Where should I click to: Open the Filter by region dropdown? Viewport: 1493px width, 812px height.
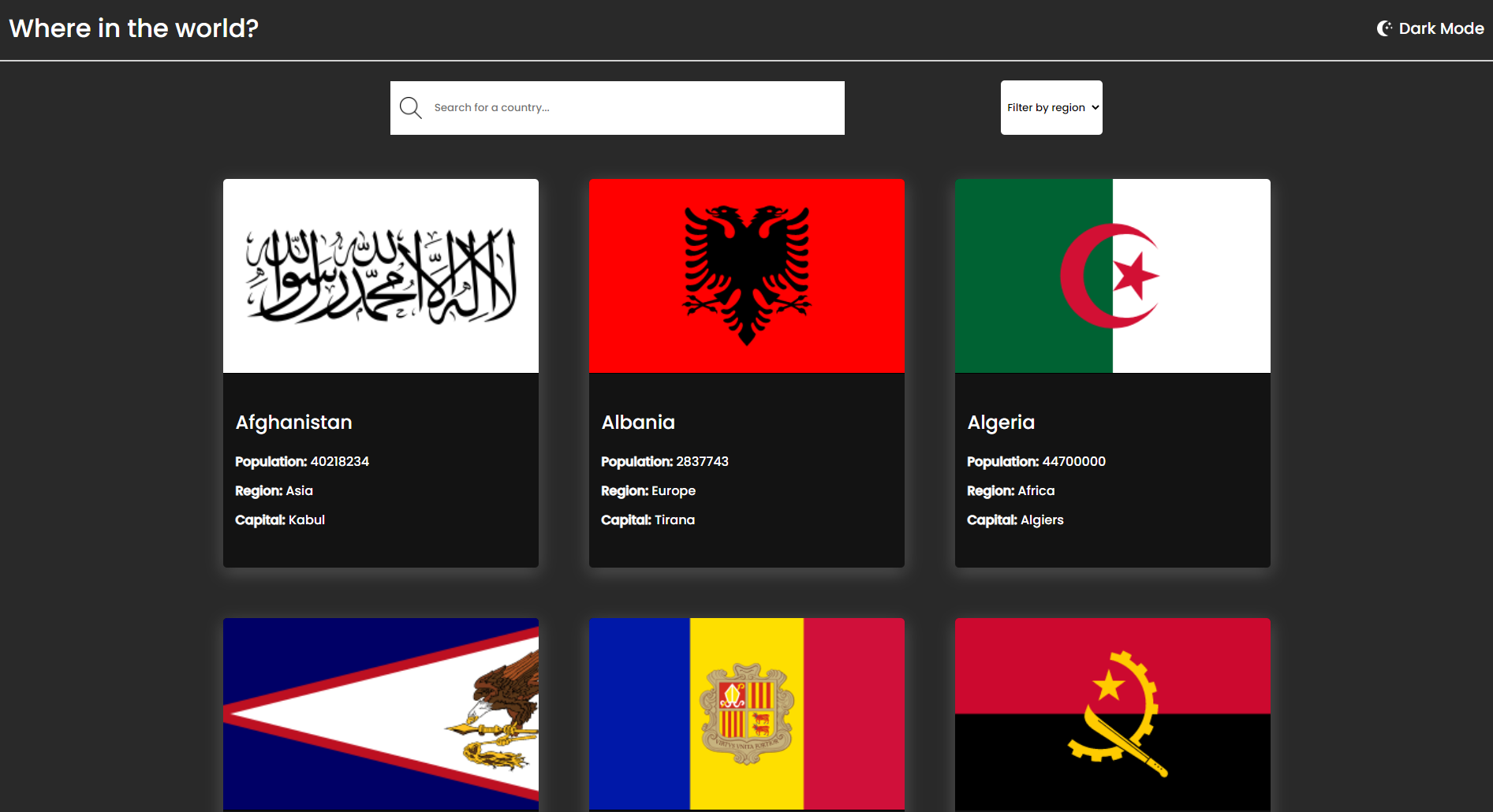[x=1051, y=107]
